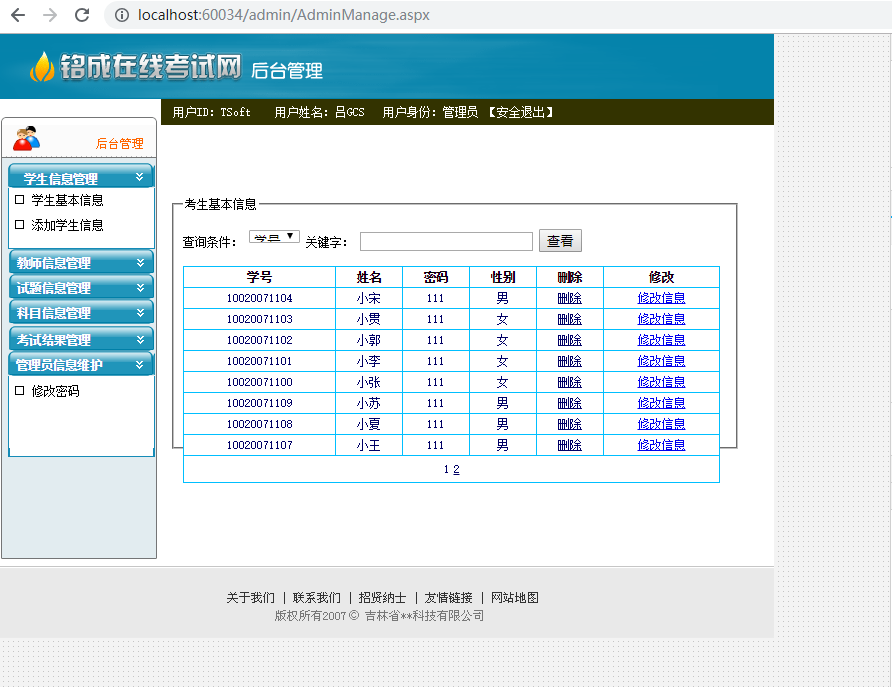Image resolution: width=892 pixels, height=687 pixels.
Task: Click the 铭成在线考试网 title banner
Action: [x=151, y=67]
